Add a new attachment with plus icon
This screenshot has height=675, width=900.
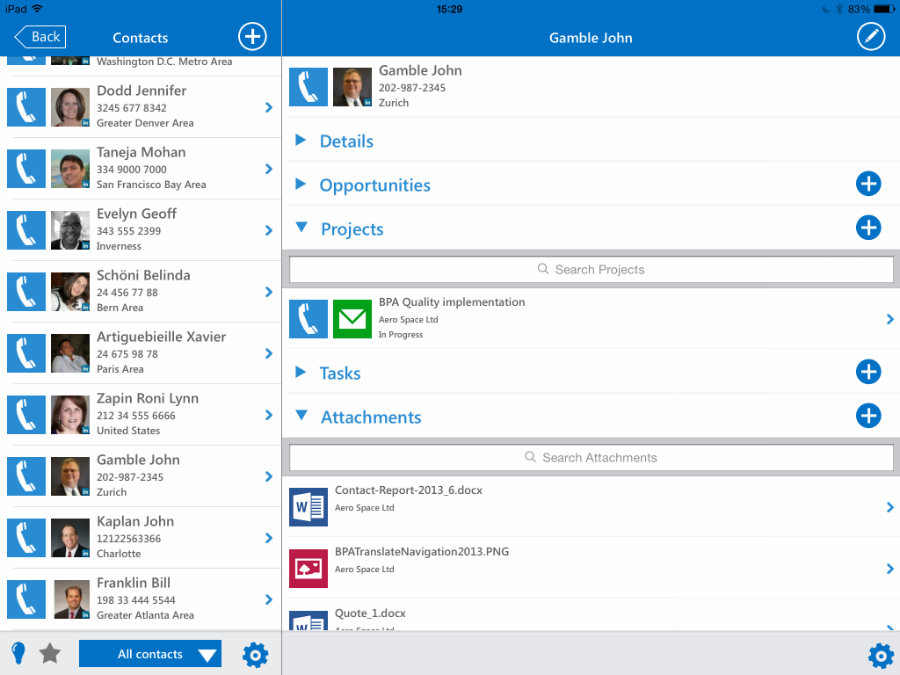pyautogui.click(x=868, y=416)
